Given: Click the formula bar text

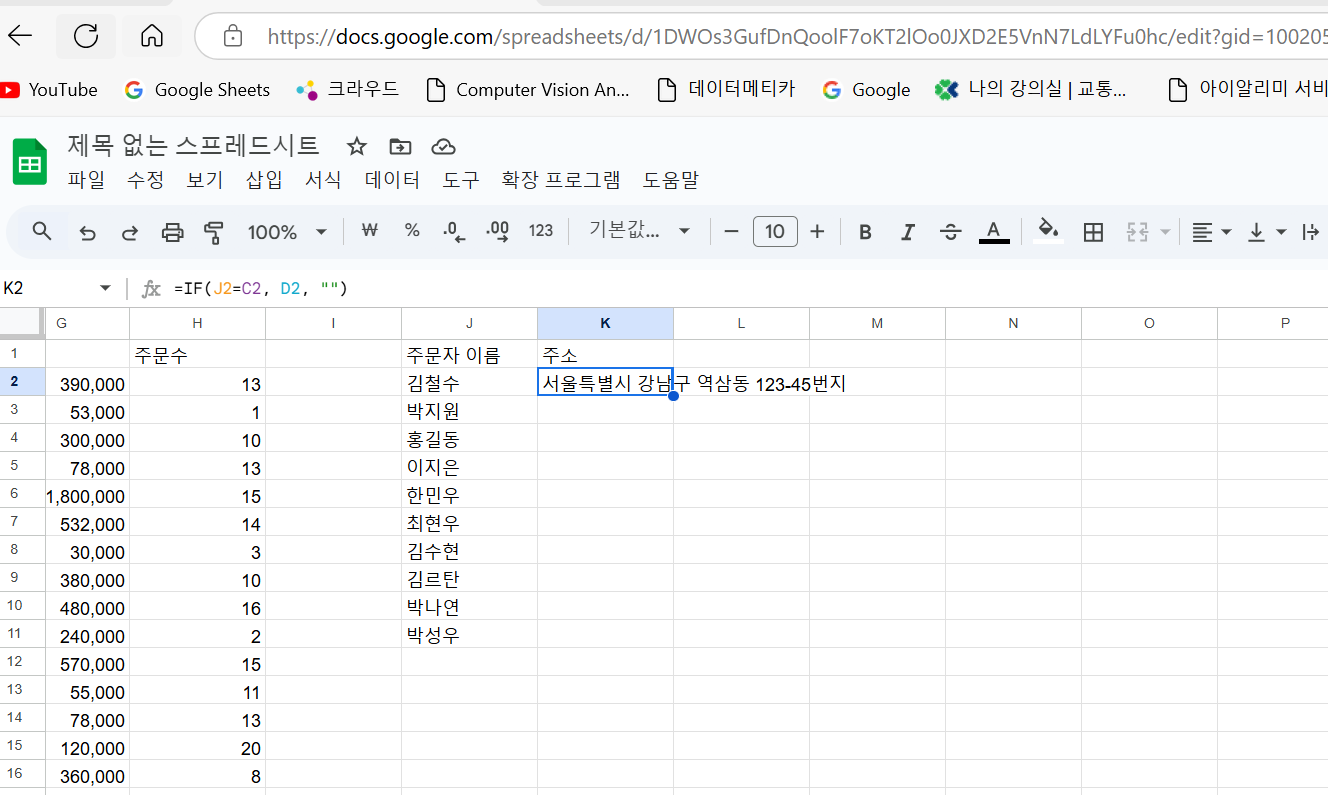Looking at the screenshot, I should [260, 289].
